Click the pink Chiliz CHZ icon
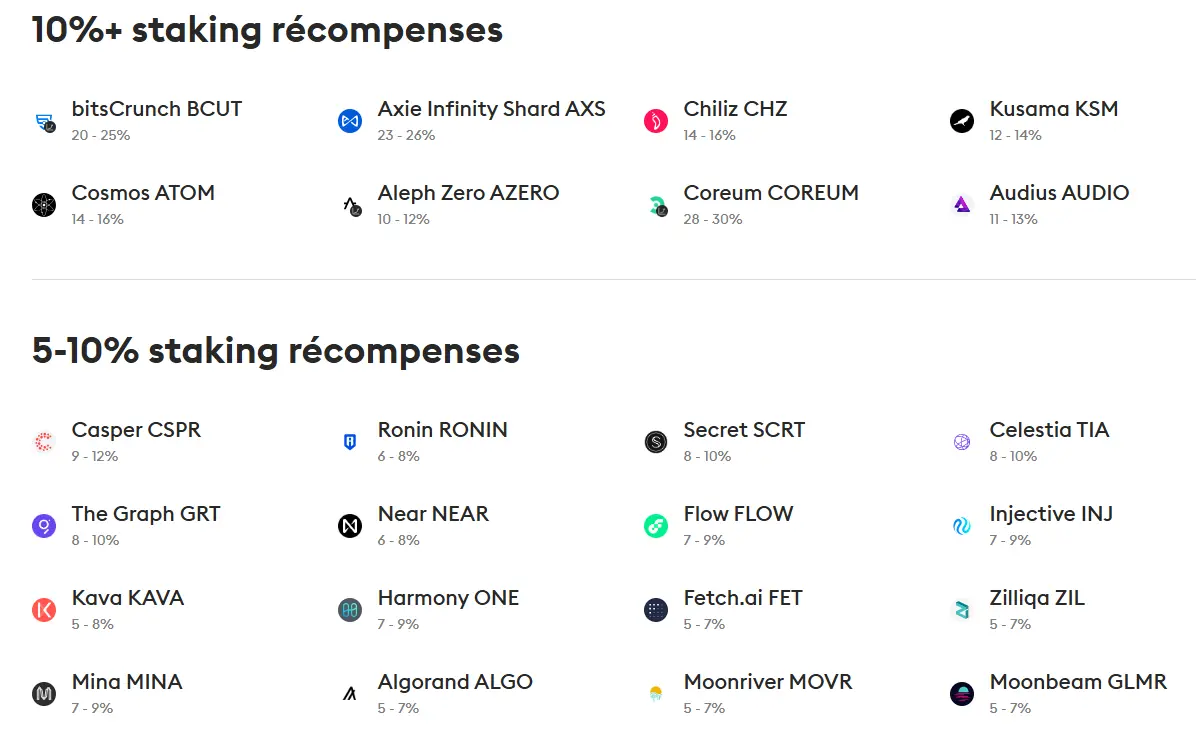 click(656, 121)
